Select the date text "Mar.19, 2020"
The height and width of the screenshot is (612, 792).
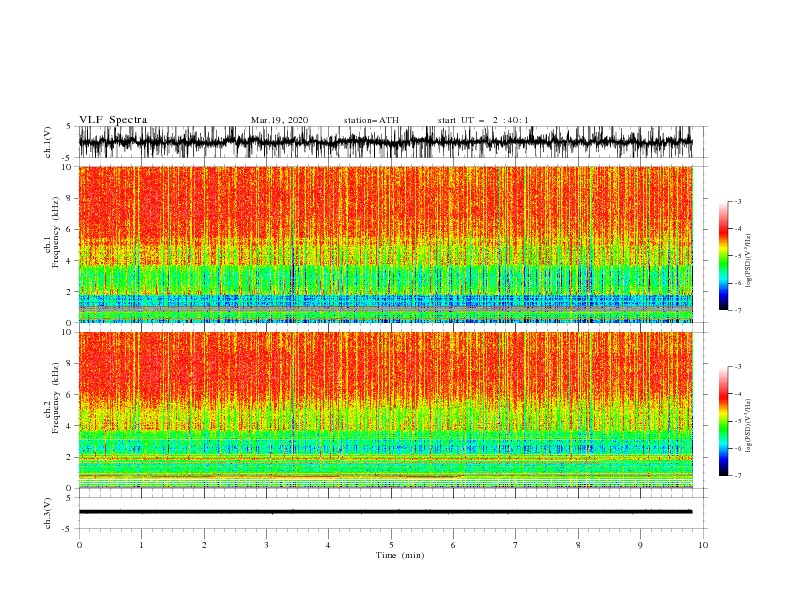pyautogui.click(x=279, y=120)
